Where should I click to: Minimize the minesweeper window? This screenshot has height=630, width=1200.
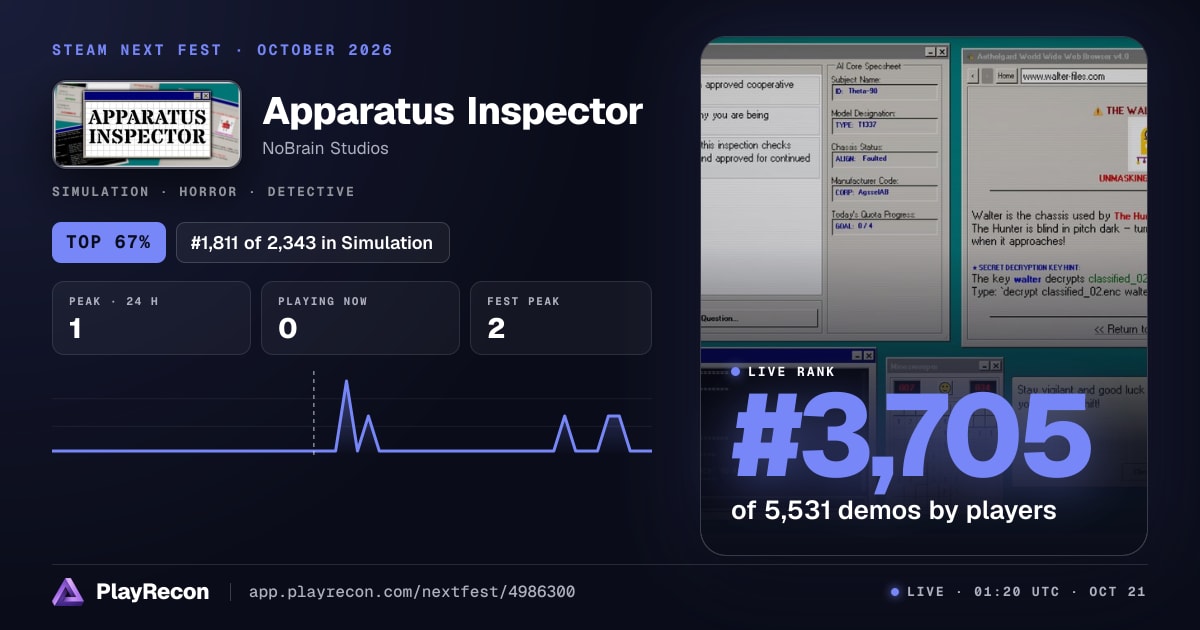(984, 366)
